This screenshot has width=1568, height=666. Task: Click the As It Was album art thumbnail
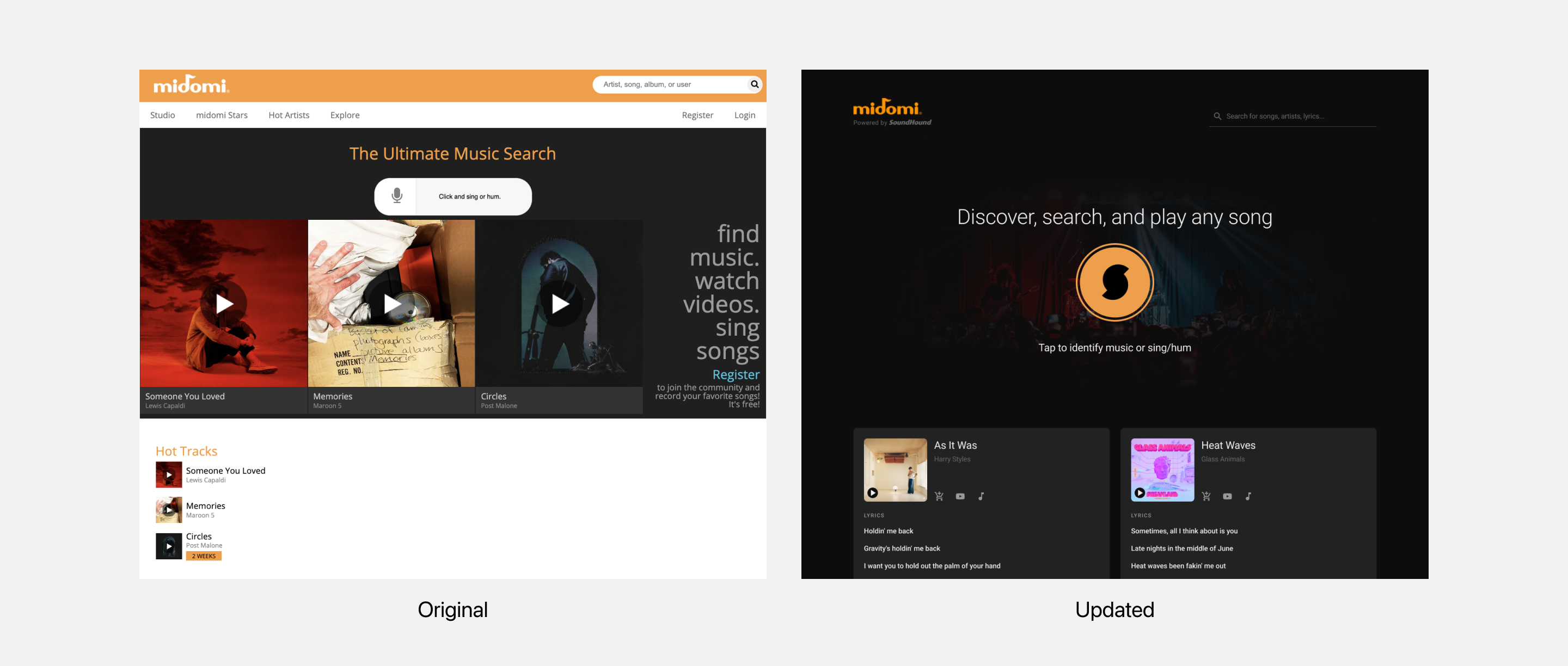tap(895, 470)
